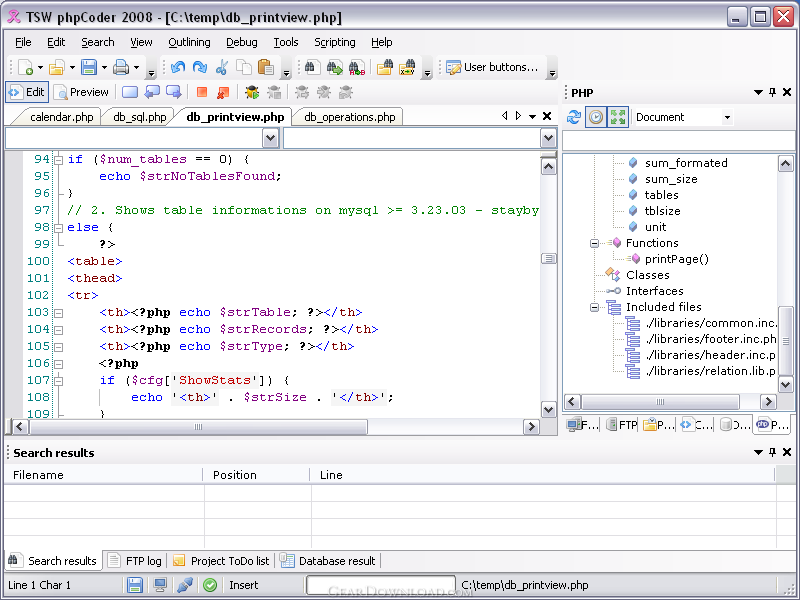The image size is (800, 600).
Task: Open the PHP panel menu arrow
Action: pyautogui.click(x=758, y=92)
